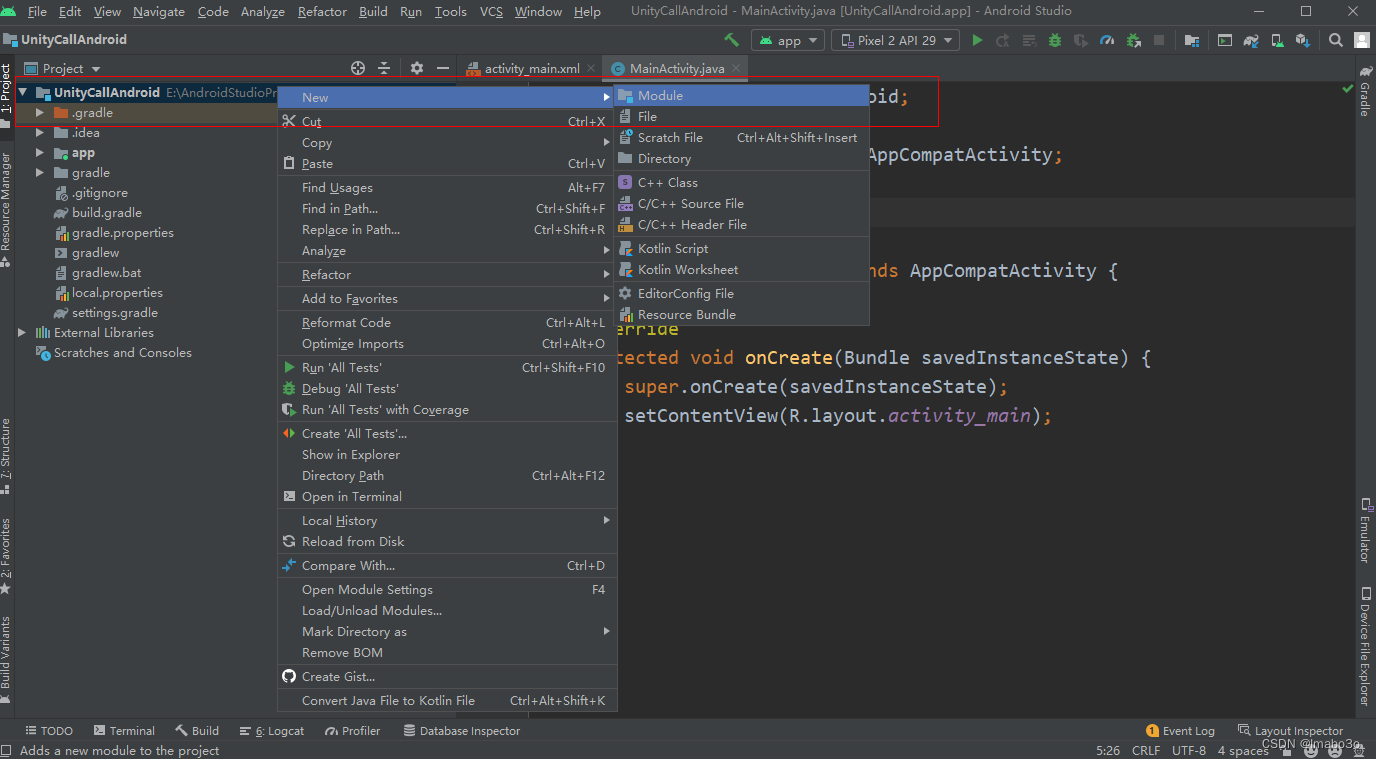Open the Pixel 2 API 29 device dropdown

click(x=895, y=40)
